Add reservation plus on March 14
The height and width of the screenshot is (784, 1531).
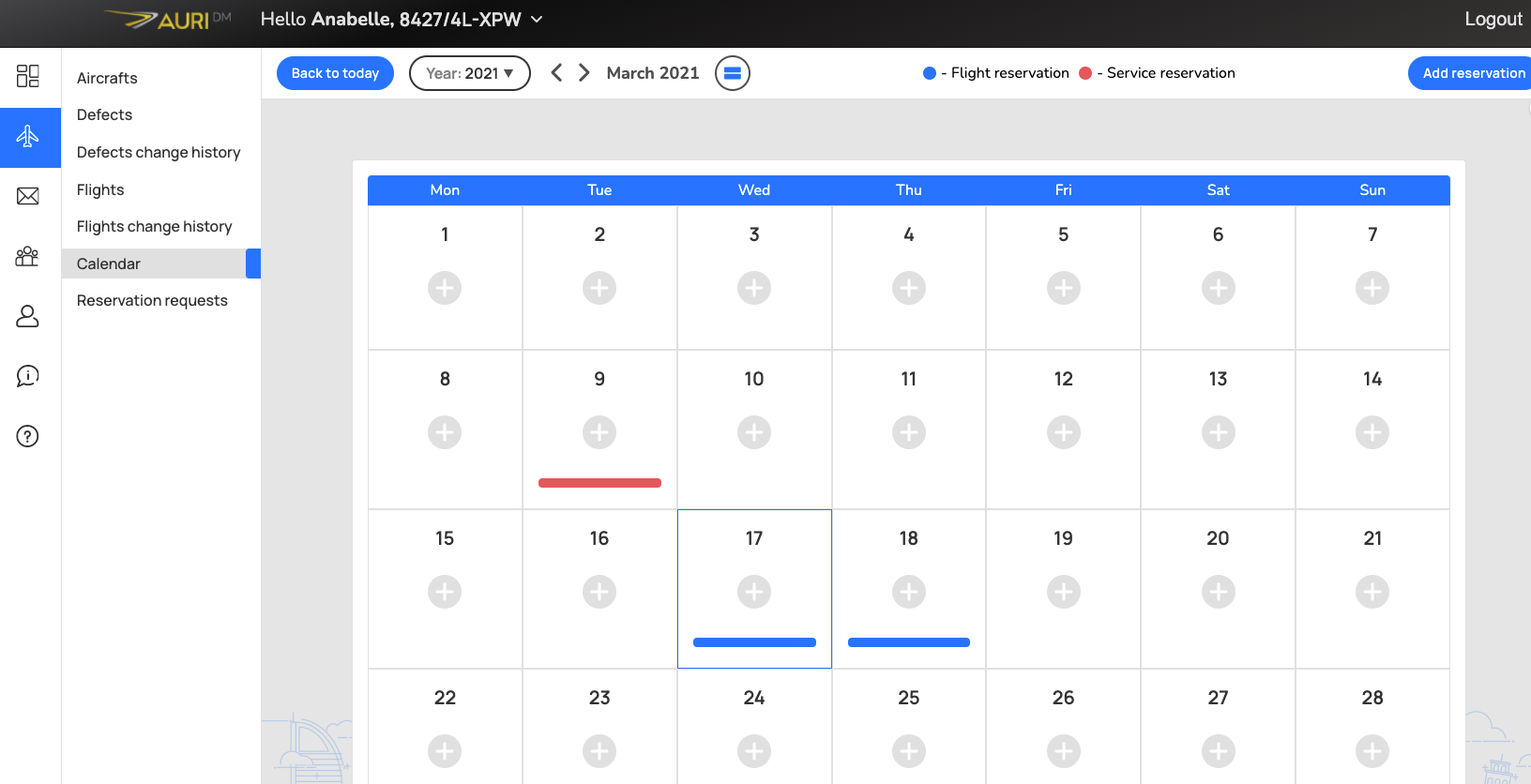[x=1372, y=432]
